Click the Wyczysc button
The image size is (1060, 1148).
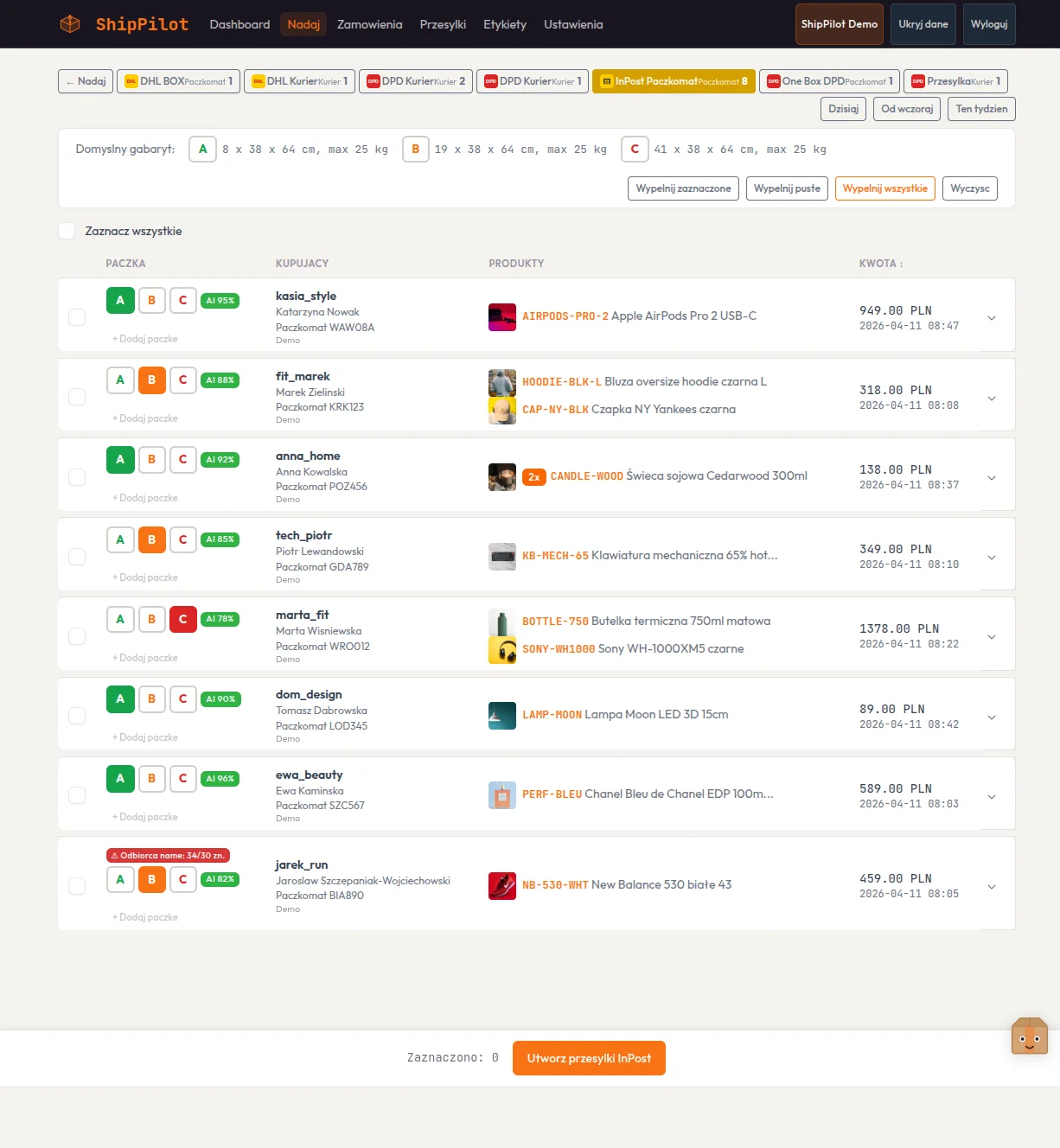pyautogui.click(x=969, y=188)
